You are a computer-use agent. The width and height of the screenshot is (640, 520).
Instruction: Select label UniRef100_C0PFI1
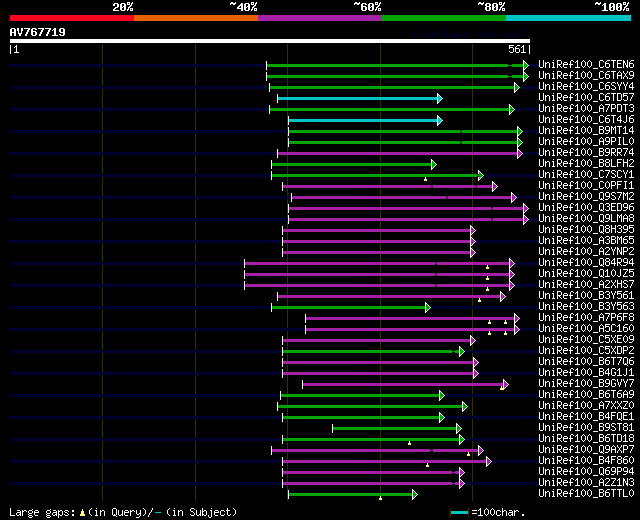pyautogui.click(x=586, y=185)
